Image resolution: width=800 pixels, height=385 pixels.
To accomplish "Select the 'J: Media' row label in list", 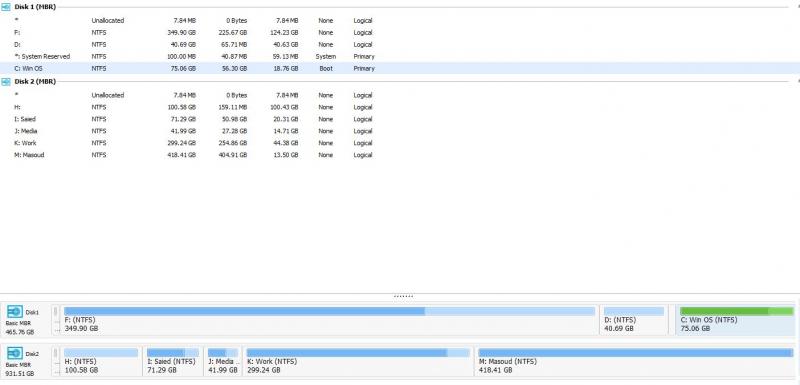I will pyautogui.click(x=26, y=131).
